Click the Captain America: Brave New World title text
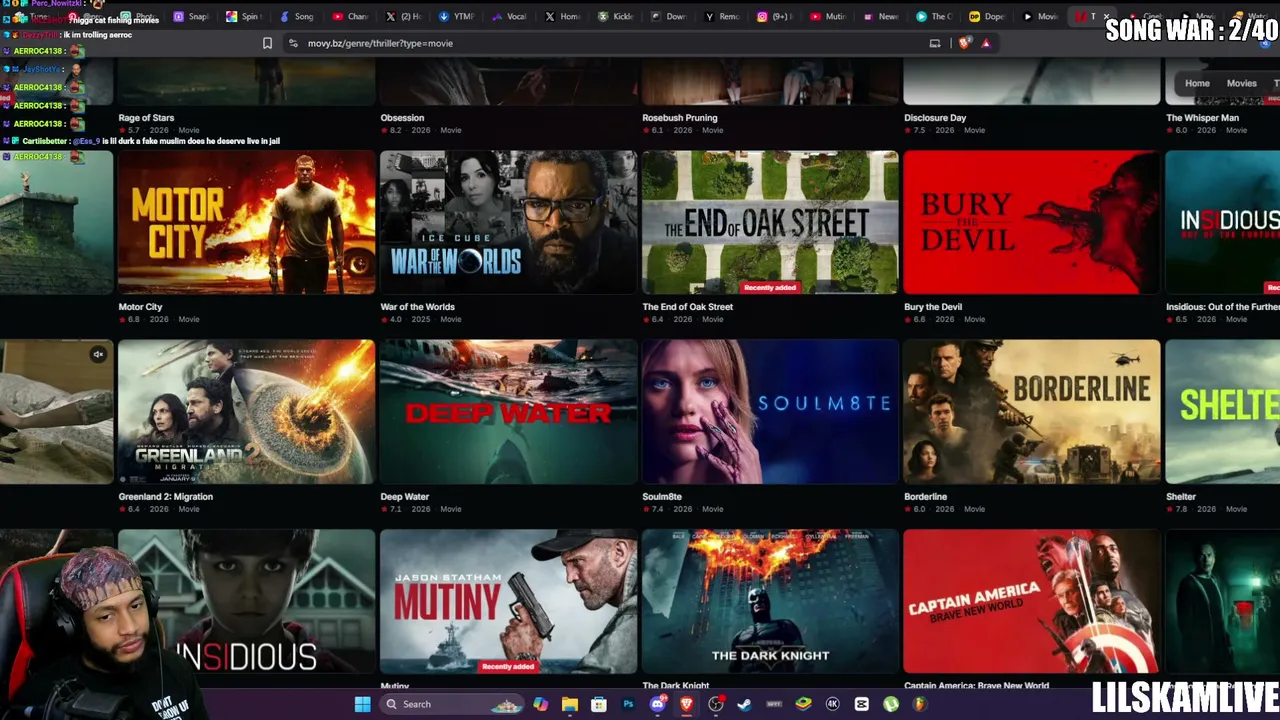 coord(977,686)
